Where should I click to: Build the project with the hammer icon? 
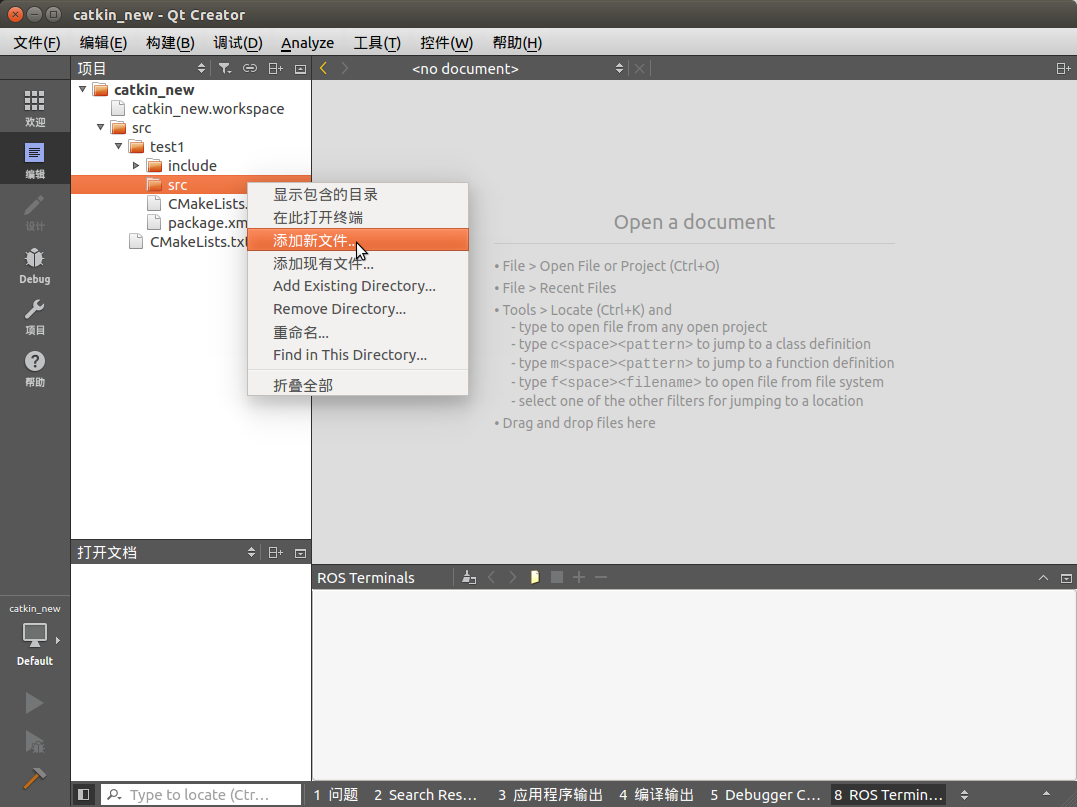pyautogui.click(x=34, y=777)
